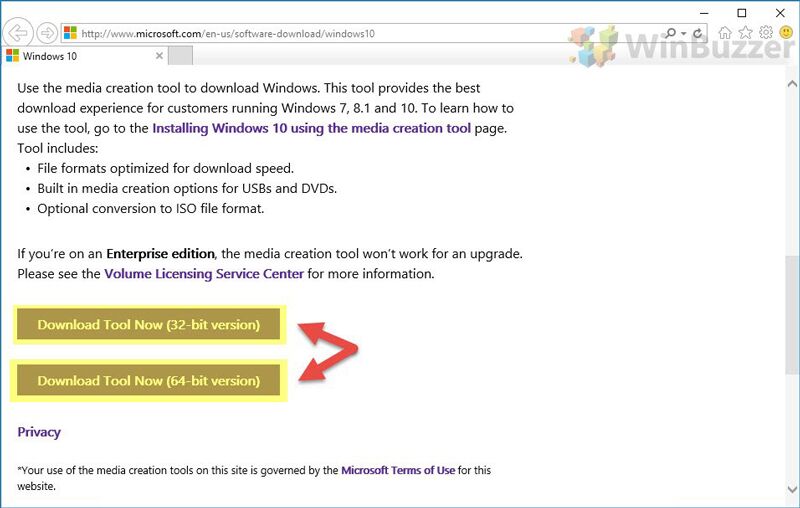This screenshot has width=800, height=508.
Task: Click the bullet 'Built in media creation options'
Action: [x=187, y=188]
